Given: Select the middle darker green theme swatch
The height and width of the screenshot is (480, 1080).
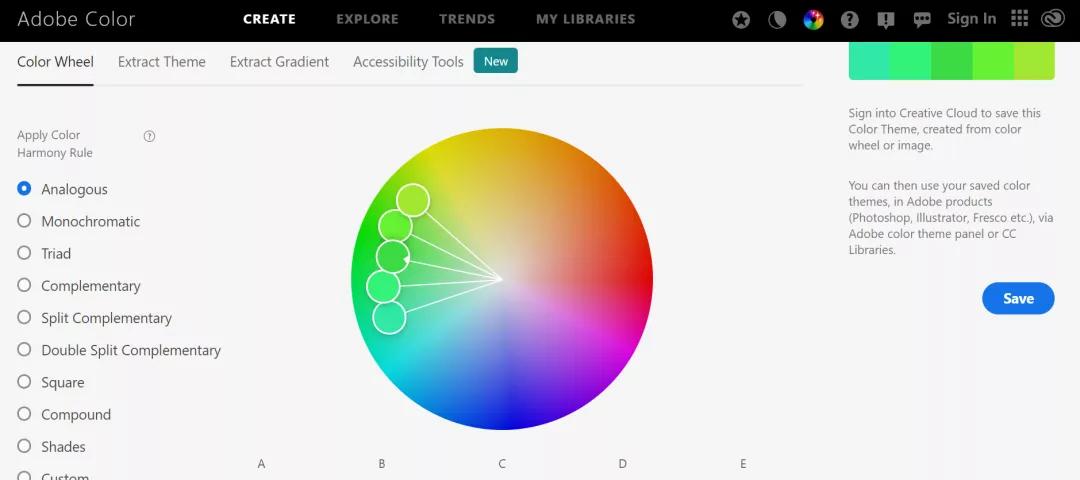Looking at the screenshot, I should 952,61.
